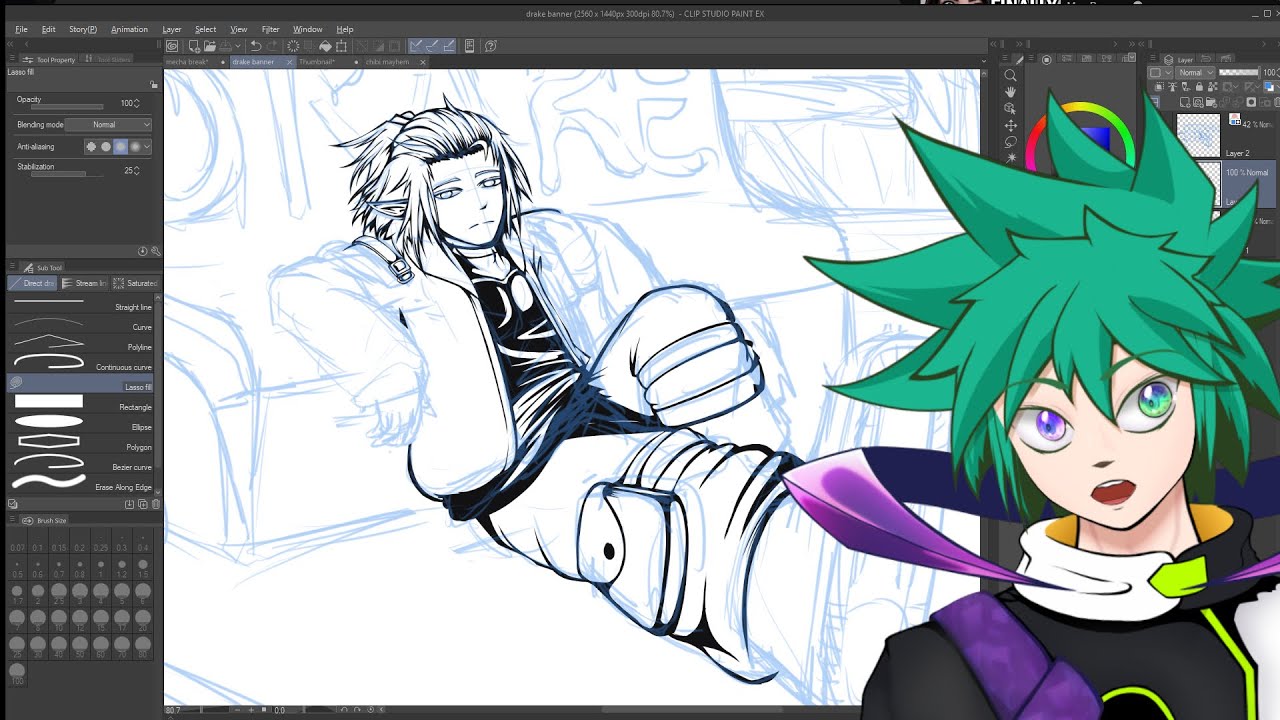Open the layer blending mode Normal dropdown

[1195, 73]
